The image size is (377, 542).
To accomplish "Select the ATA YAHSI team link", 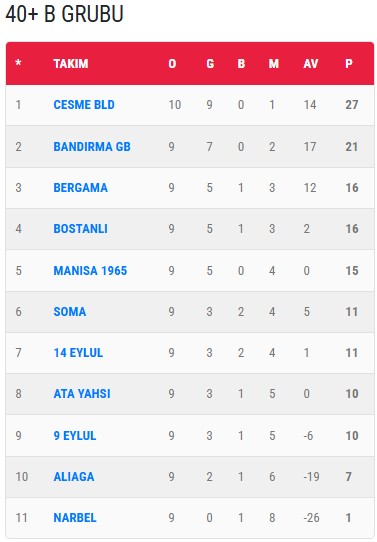I will point(82,394).
